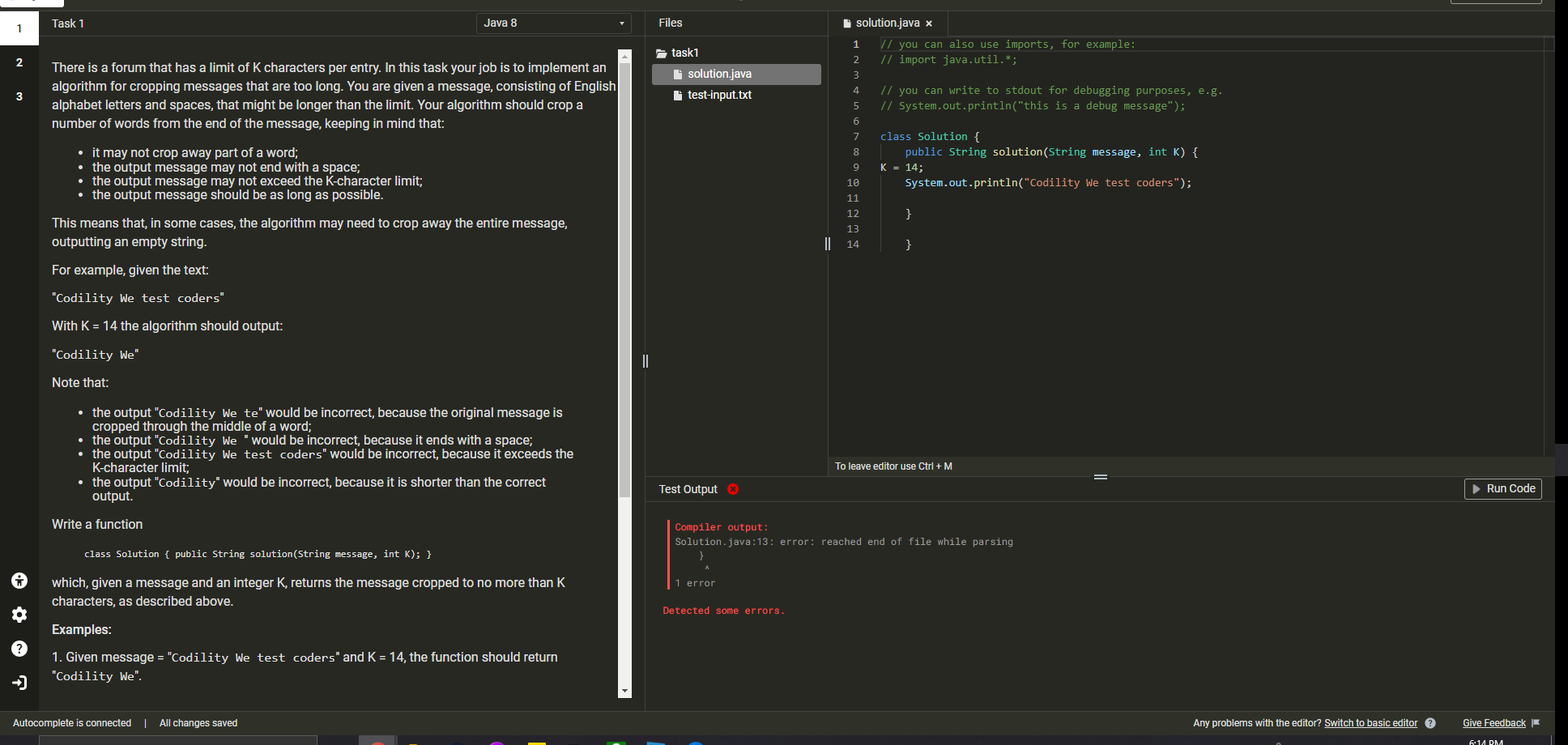Click the System.out.println line in editor

1048,183
